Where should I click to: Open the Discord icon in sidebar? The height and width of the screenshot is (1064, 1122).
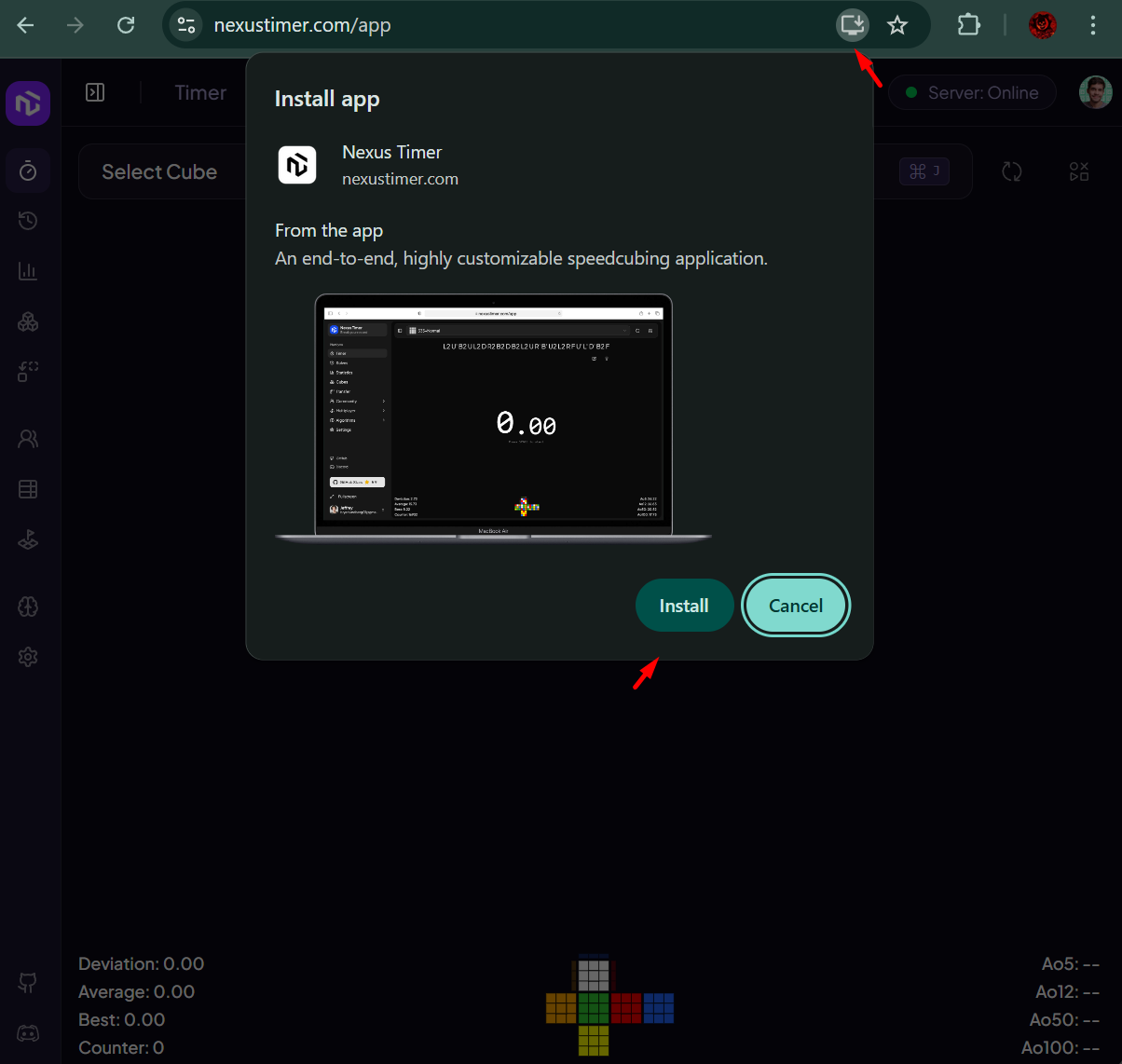[28, 1032]
